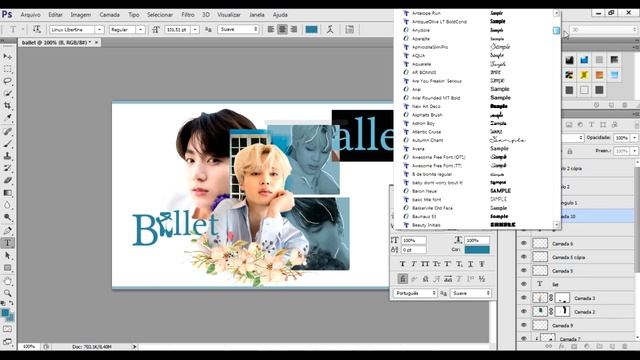The height and width of the screenshot is (360, 640).
Task: Switch to the ballet document tab
Action: click(56, 42)
